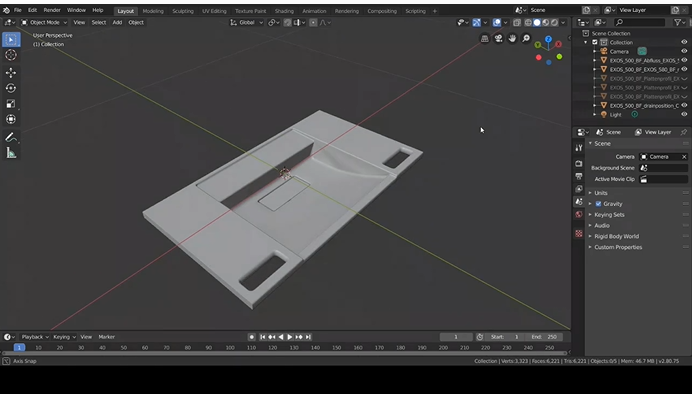Click the pin icon in properties header
This screenshot has height=394, width=692.
point(684,132)
